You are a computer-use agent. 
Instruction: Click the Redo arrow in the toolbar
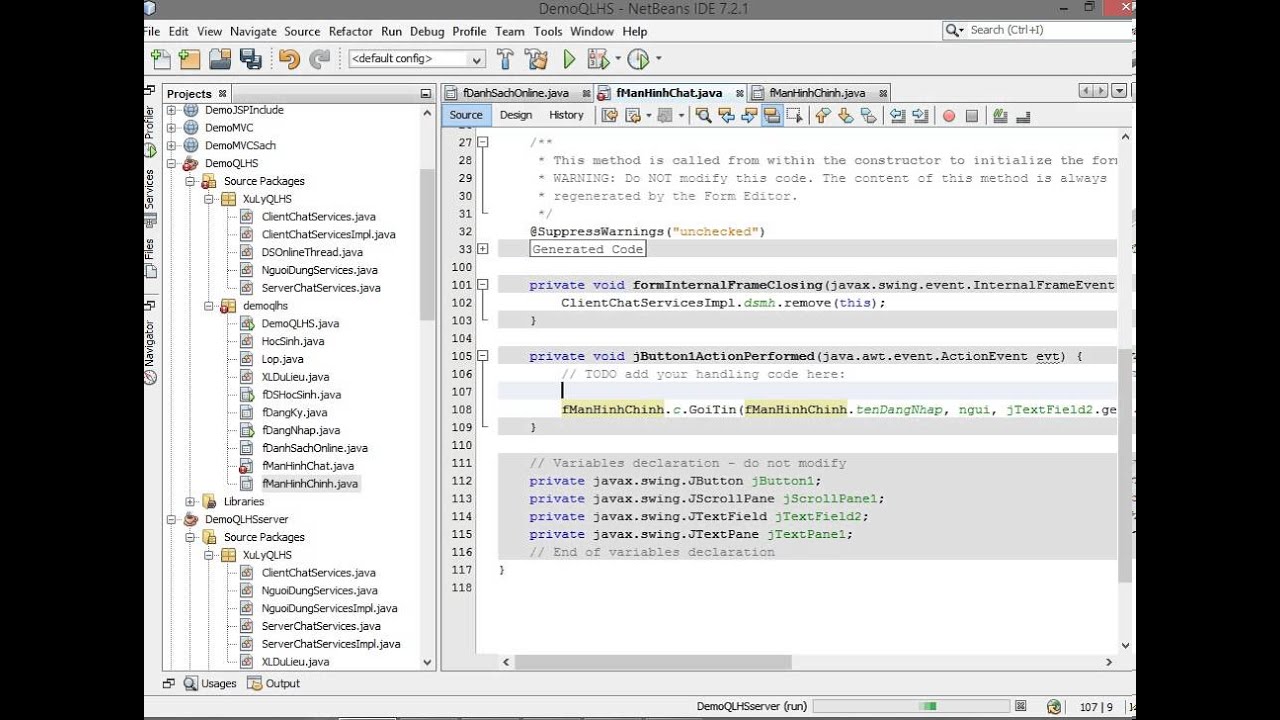click(x=320, y=59)
